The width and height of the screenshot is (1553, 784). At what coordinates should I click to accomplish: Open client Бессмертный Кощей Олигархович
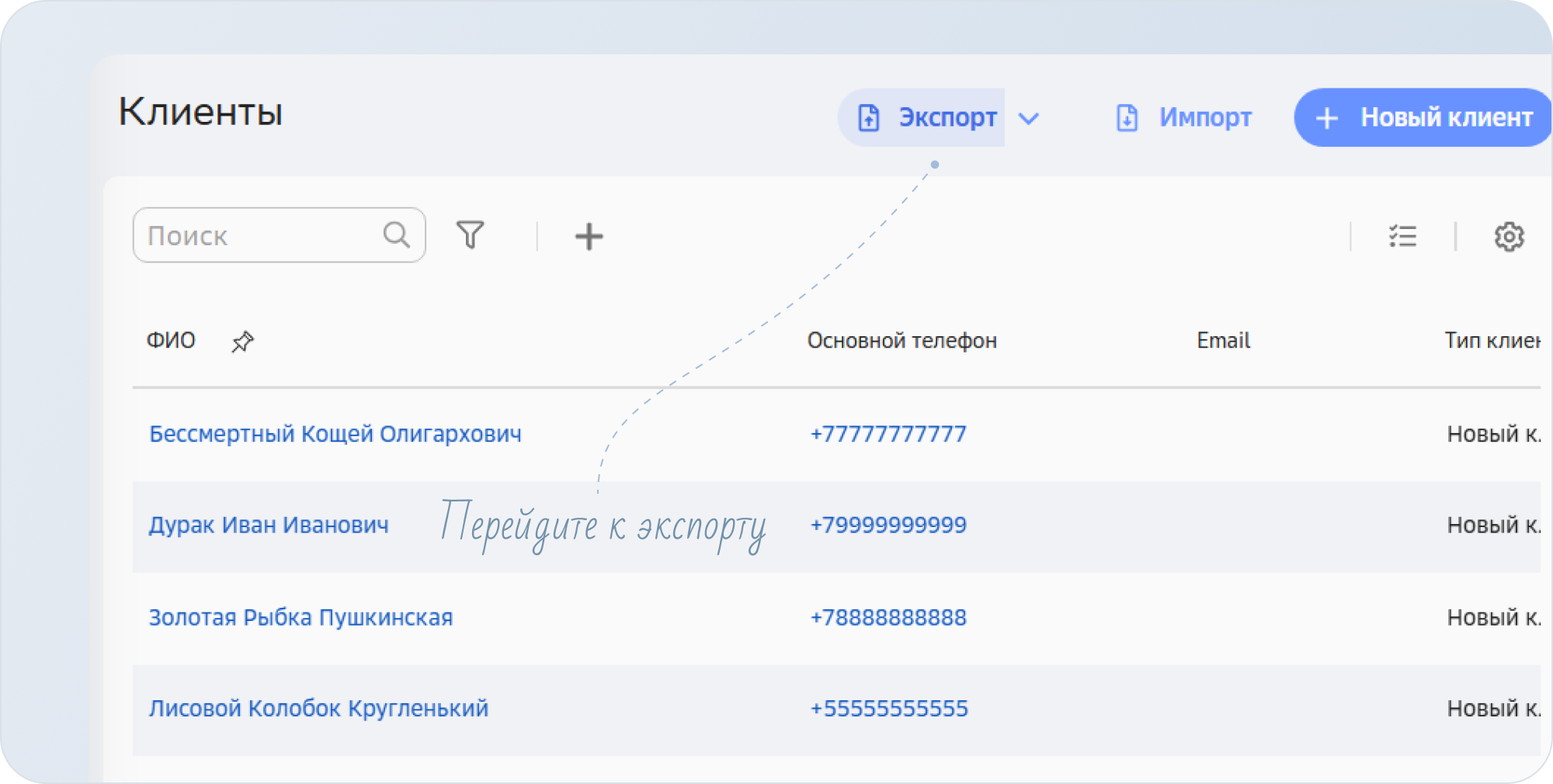click(x=335, y=433)
